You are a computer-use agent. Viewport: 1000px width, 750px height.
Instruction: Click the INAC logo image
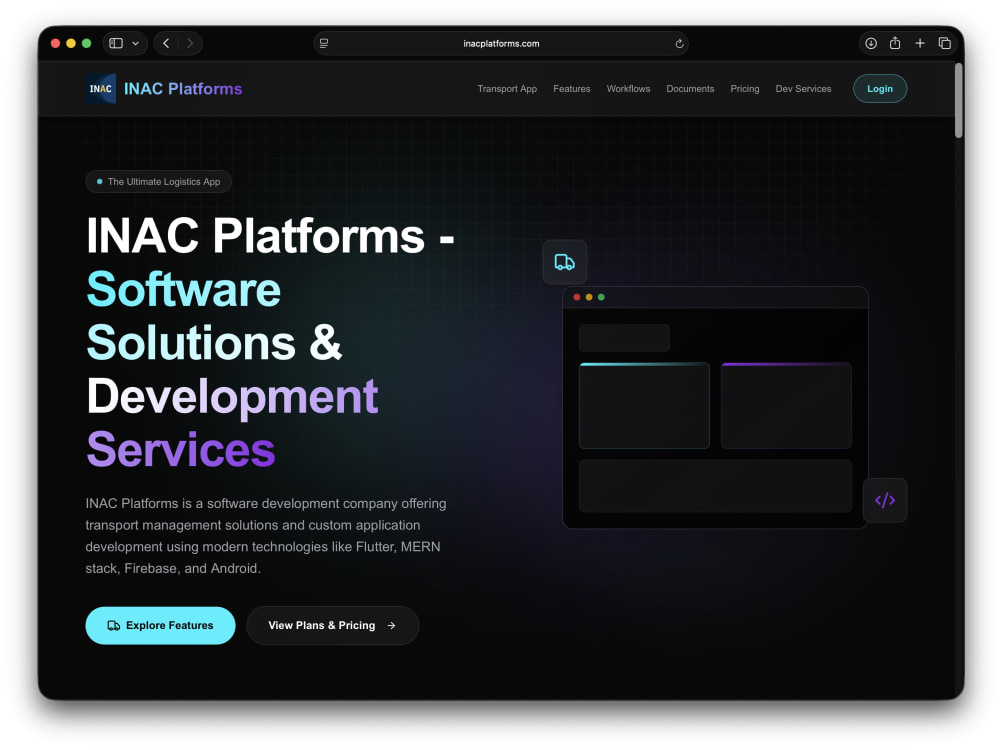101,89
